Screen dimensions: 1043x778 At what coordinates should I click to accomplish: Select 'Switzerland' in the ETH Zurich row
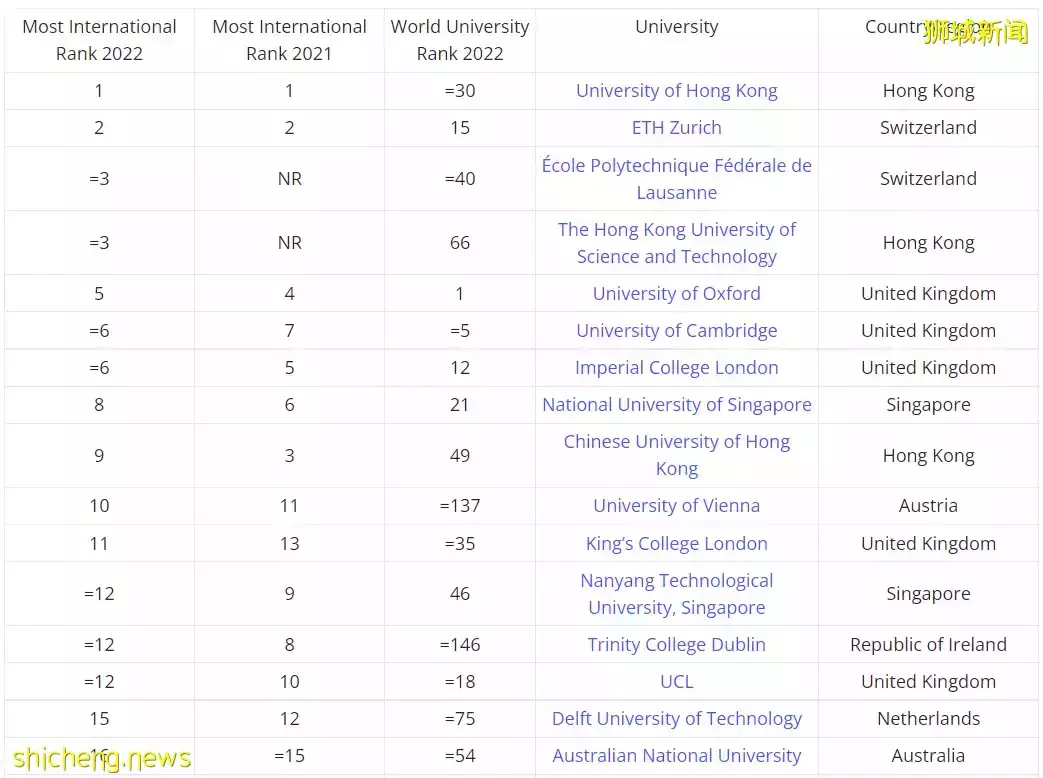pyautogui.click(x=929, y=128)
